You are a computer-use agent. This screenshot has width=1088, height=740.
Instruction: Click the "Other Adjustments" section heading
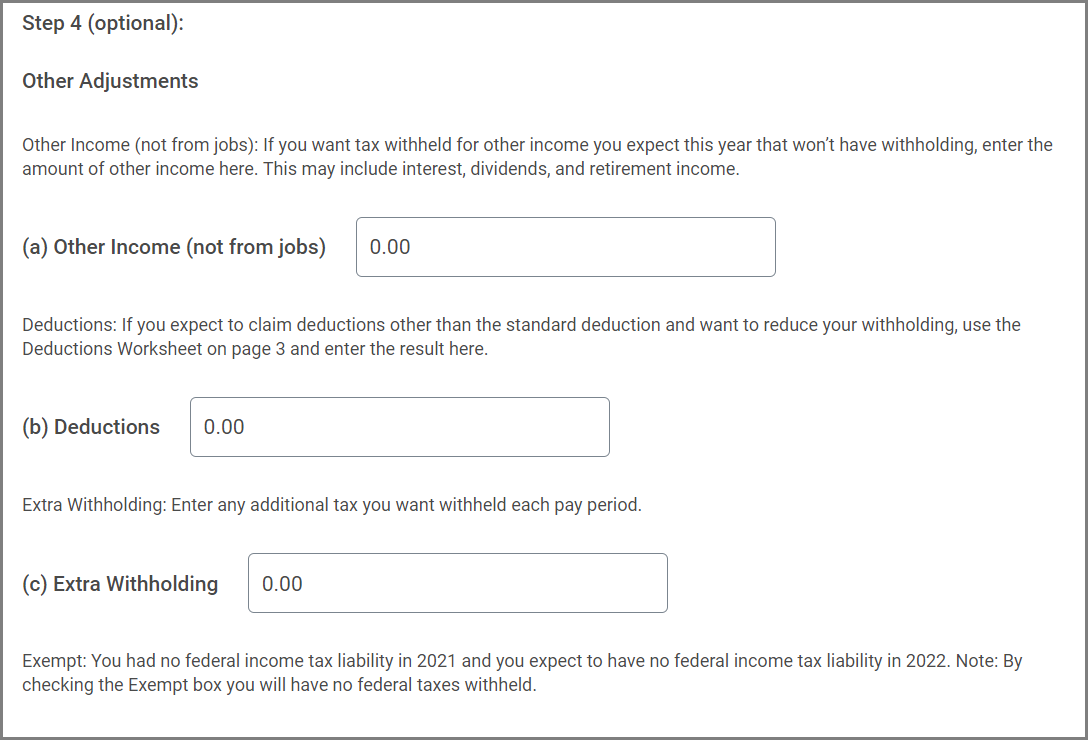click(110, 81)
